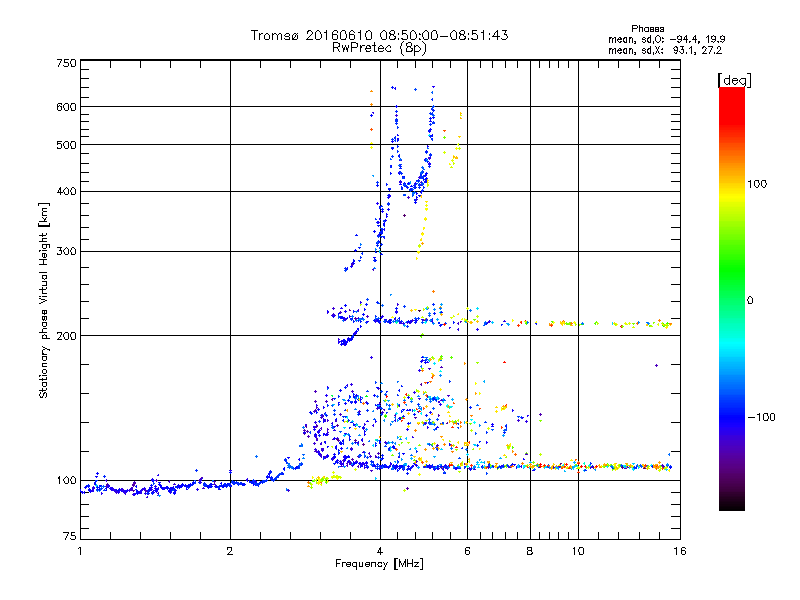Click the y-axis tick label "300"

pyautogui.click(x=66, y=252)
